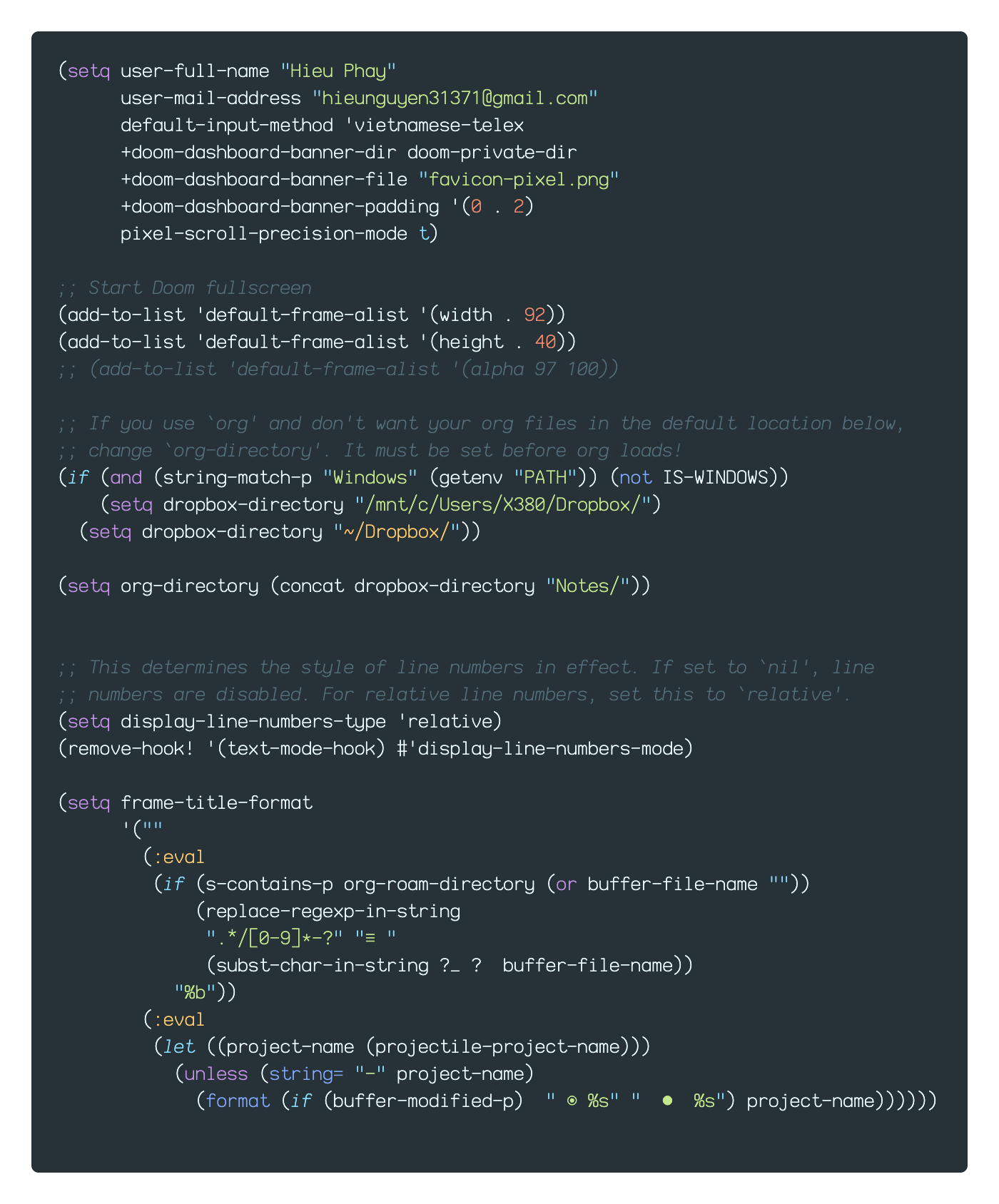999x1204 pixels.
Task: Click the commented-out alpha line
Action: tap(339, 369)
